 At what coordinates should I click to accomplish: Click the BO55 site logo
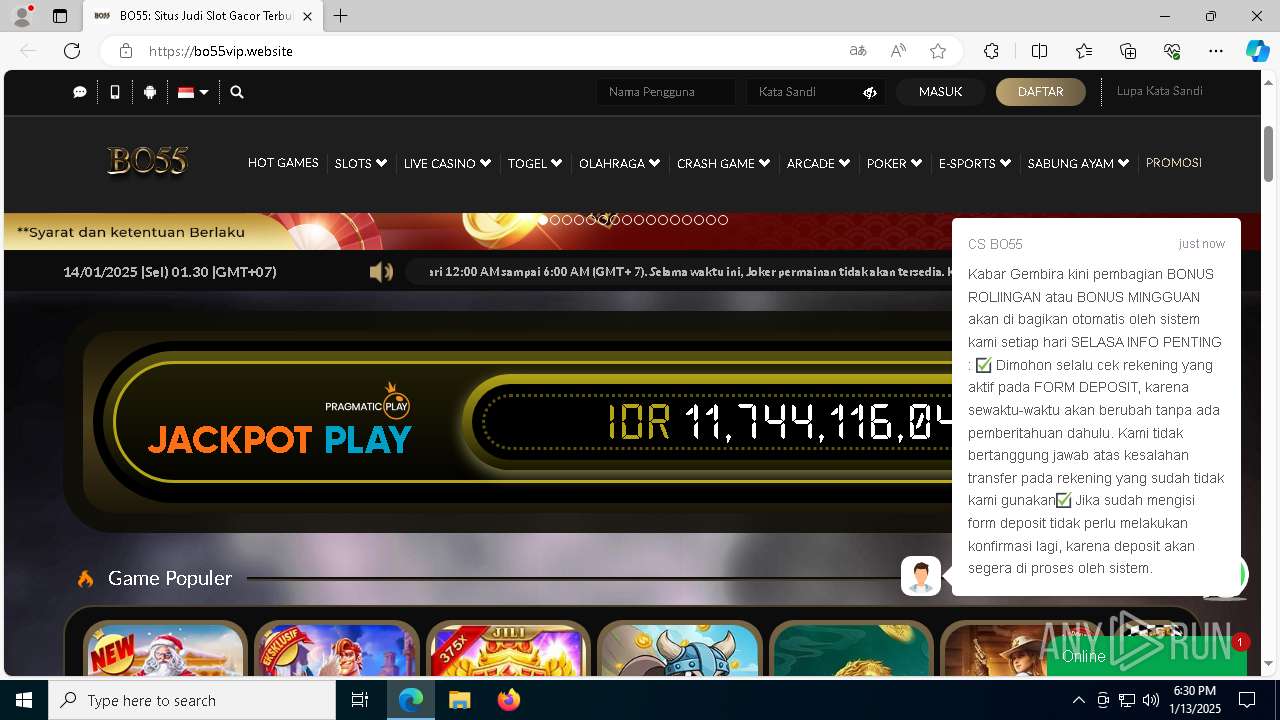[x=148, y=161]
